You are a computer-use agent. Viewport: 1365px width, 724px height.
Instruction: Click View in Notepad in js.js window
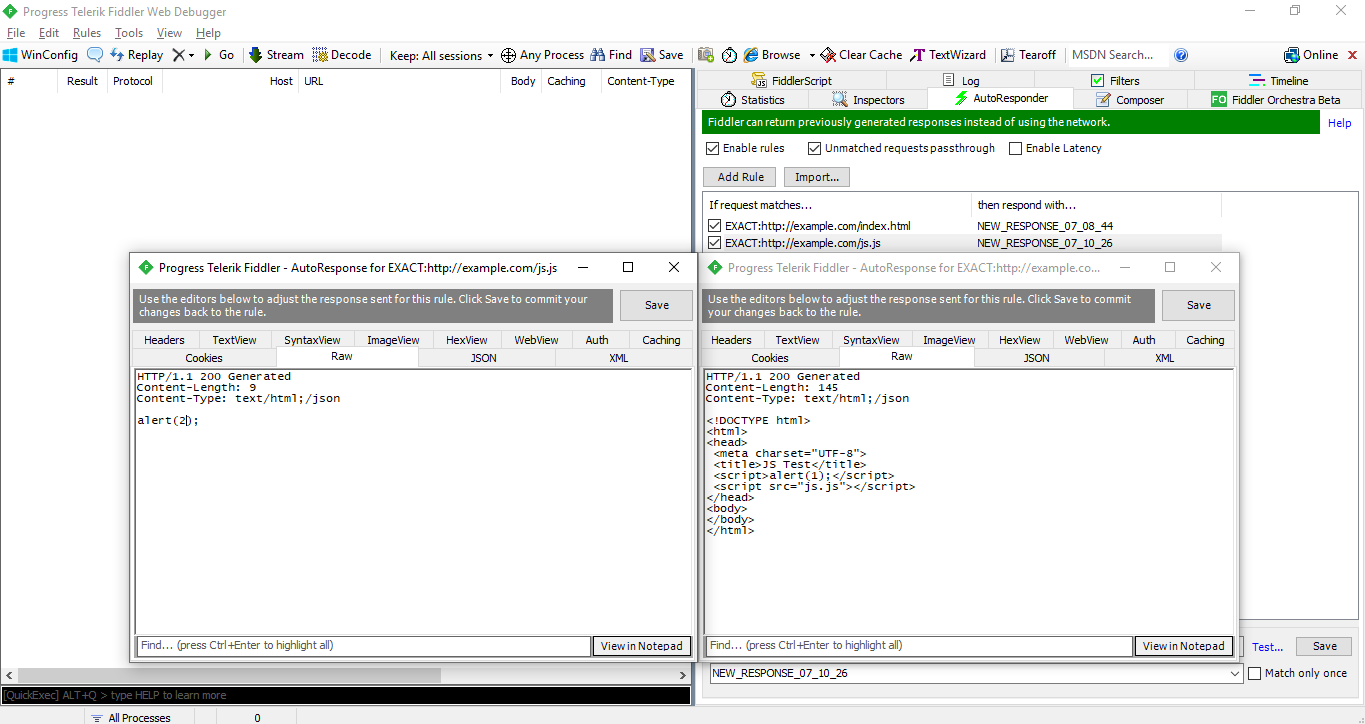point(641,646)
